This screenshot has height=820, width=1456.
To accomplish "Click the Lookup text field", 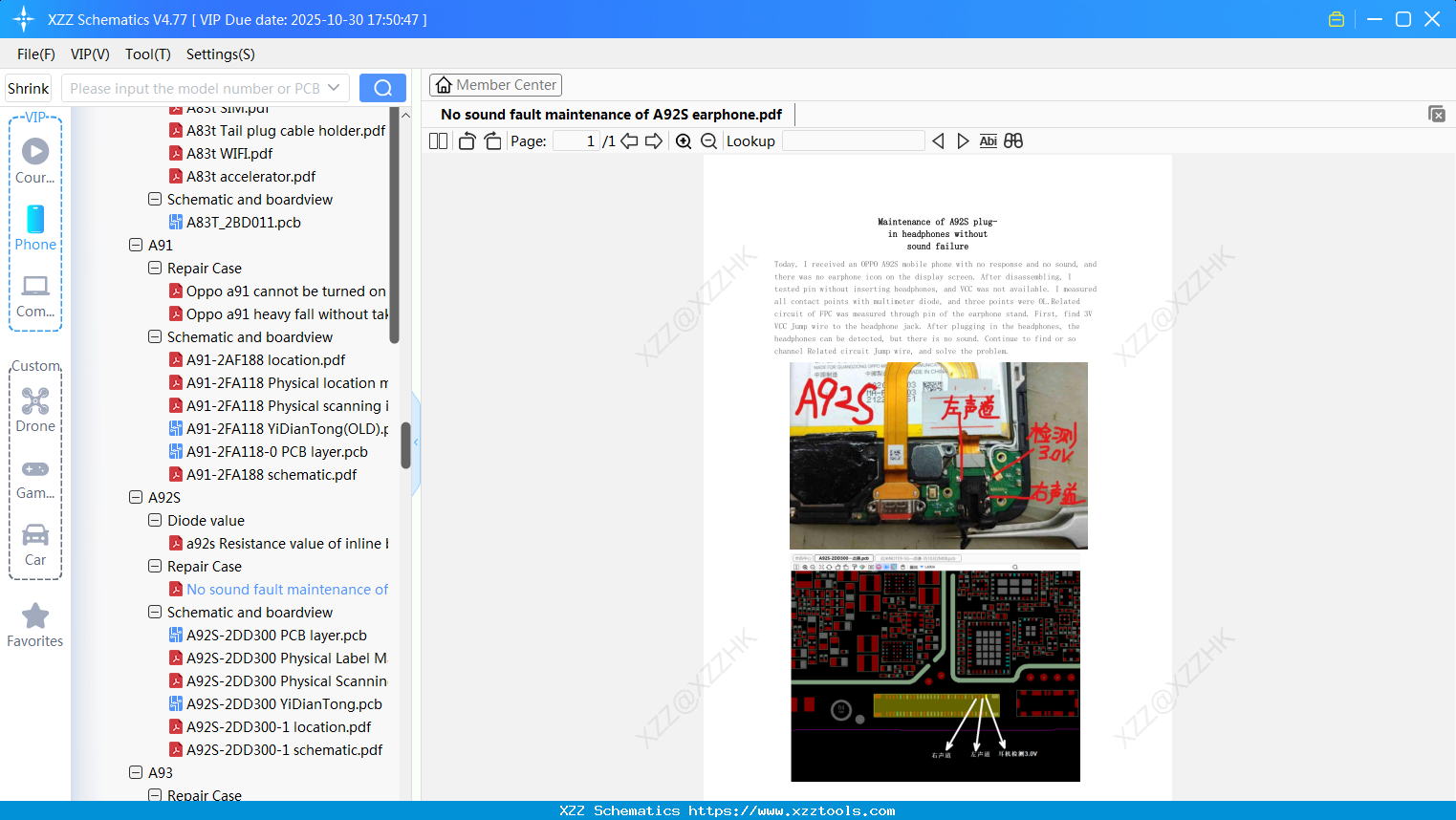I will click(853, 141).
